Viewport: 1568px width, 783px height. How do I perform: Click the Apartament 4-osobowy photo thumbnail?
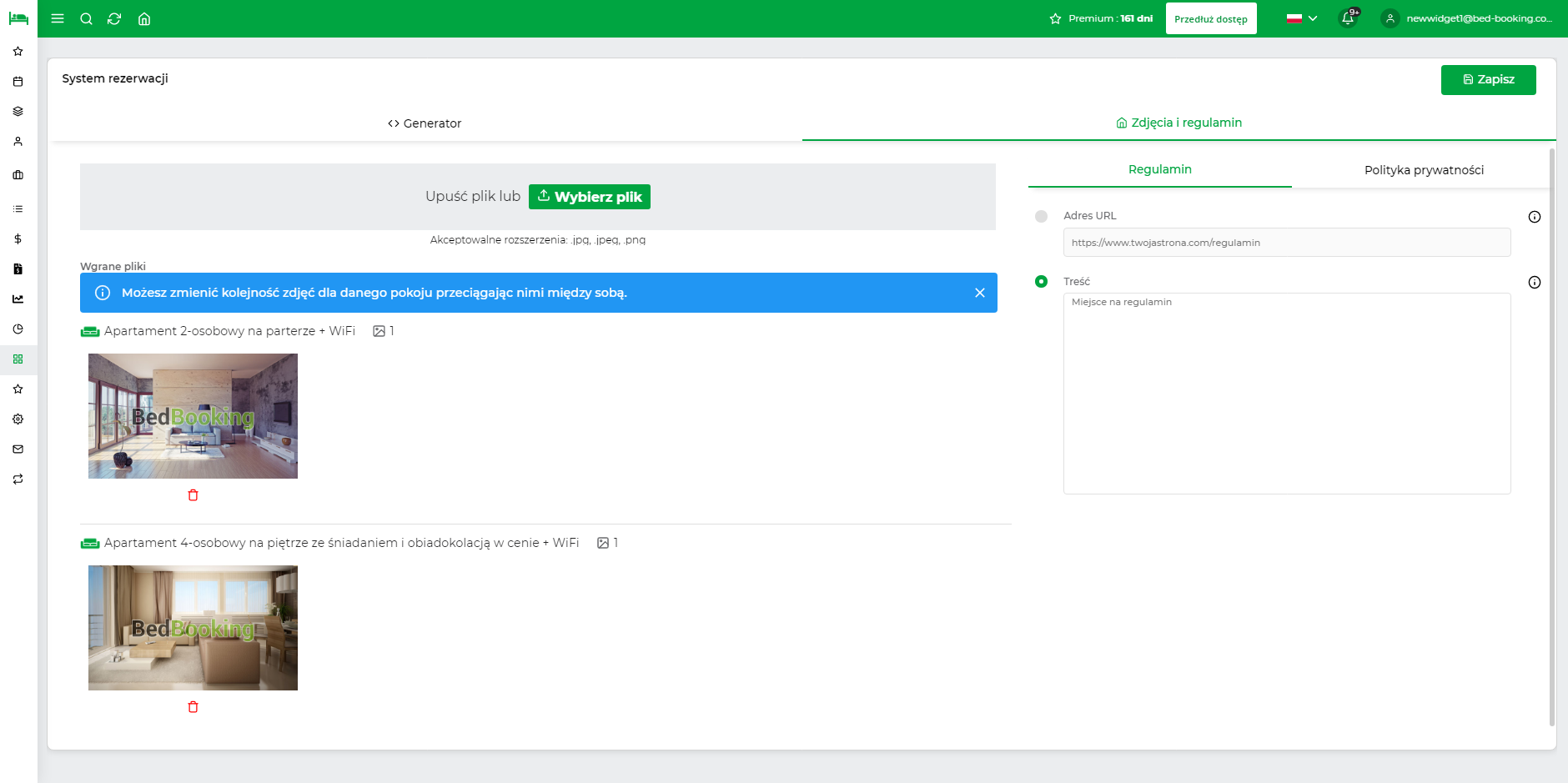(x=193, y=628)
